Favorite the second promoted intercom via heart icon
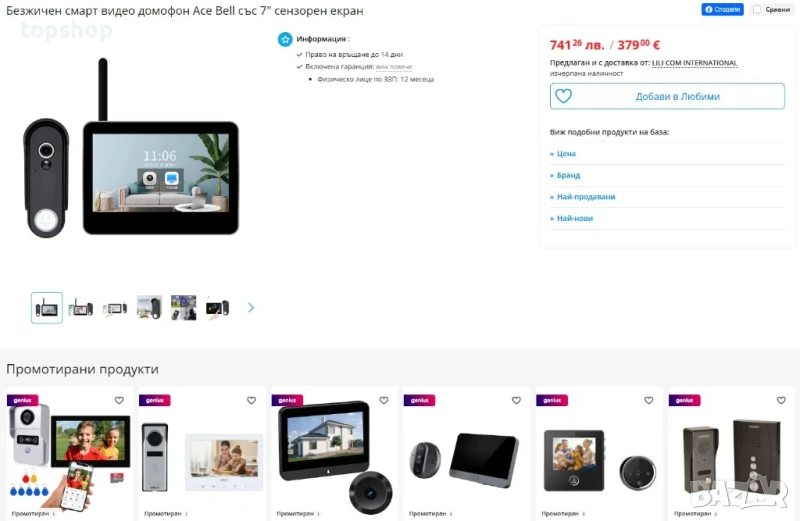The image size is (800, 521). 252,401
